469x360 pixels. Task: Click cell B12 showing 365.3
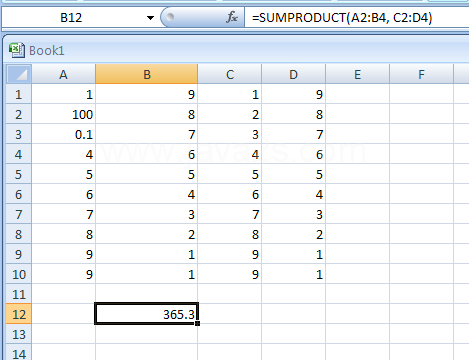coord(147,314)
